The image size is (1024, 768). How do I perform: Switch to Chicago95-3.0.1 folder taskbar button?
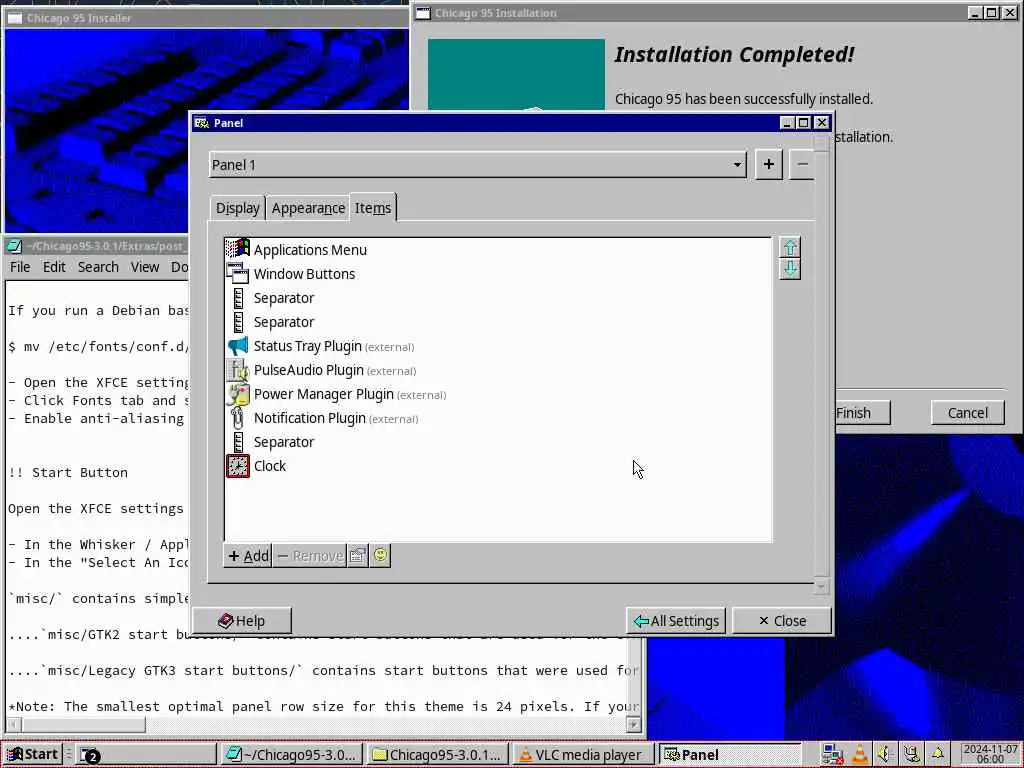438,754
